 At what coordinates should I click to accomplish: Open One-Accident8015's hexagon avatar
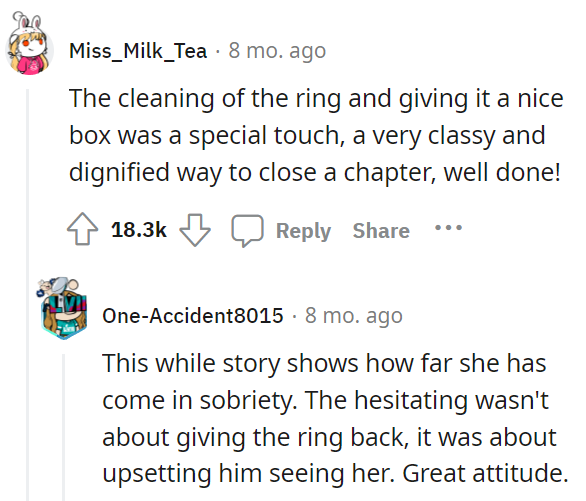(x=64, y=309)
